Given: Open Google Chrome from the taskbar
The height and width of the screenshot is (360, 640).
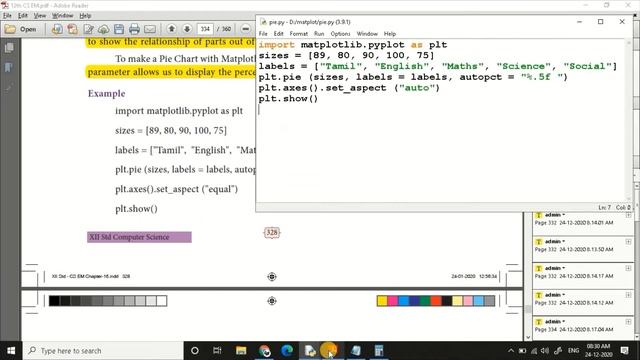Looking at the screenshot, I should tap(264, 351).
